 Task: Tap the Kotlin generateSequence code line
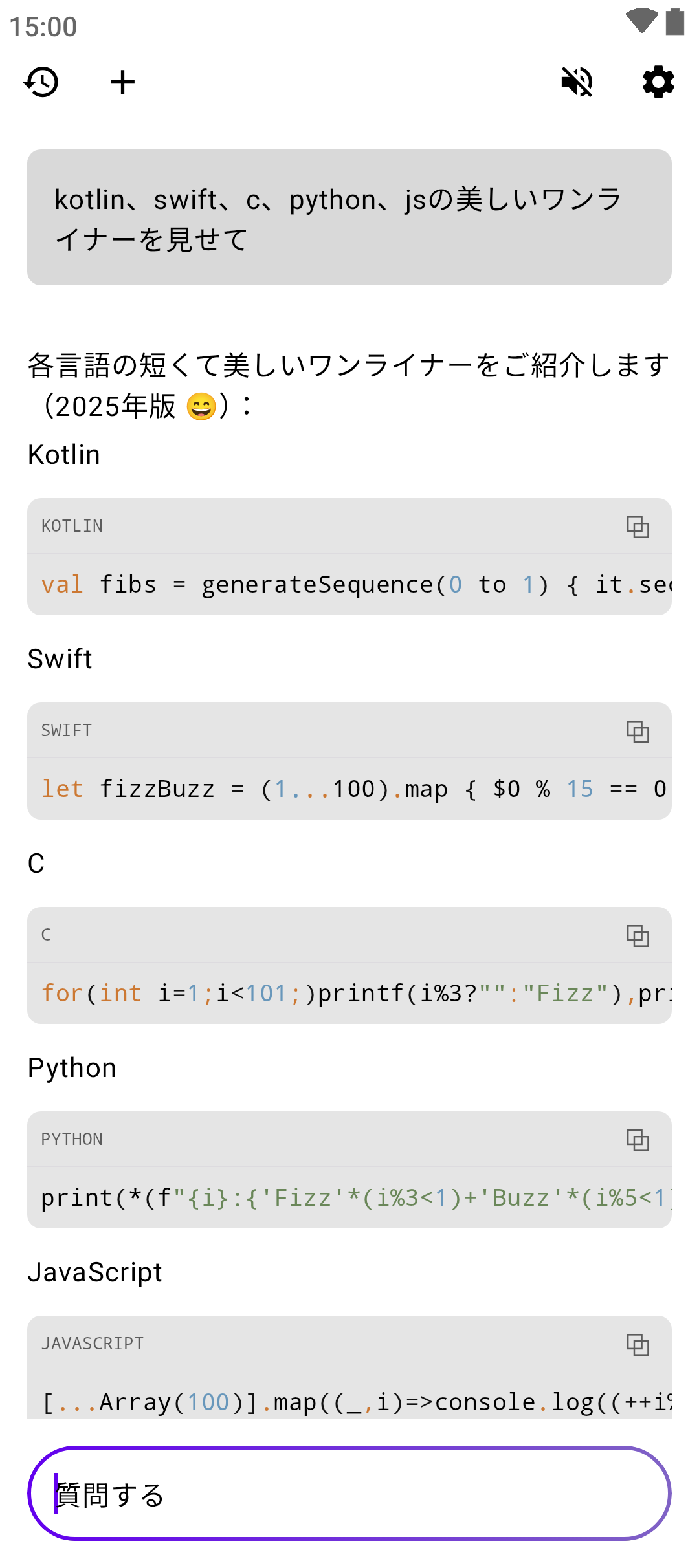click(349, 585)
